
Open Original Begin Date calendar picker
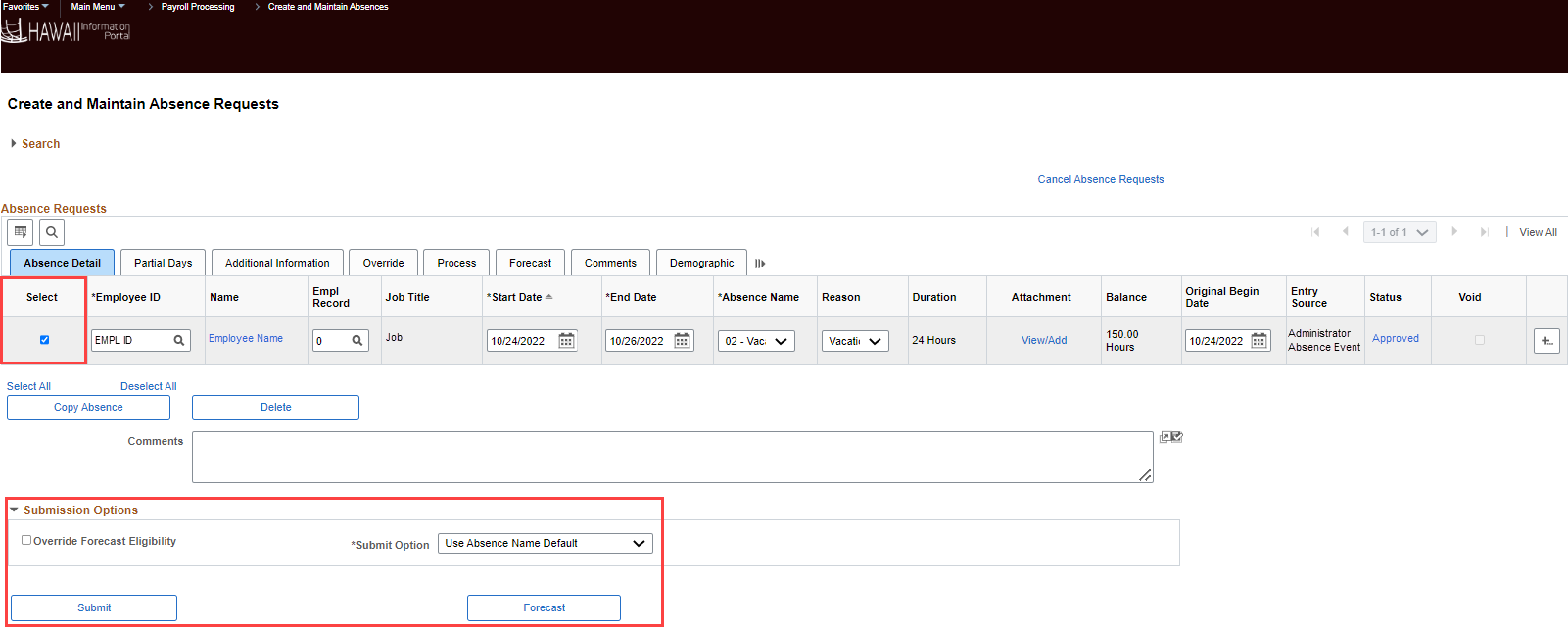click(x=1259, y=341)
